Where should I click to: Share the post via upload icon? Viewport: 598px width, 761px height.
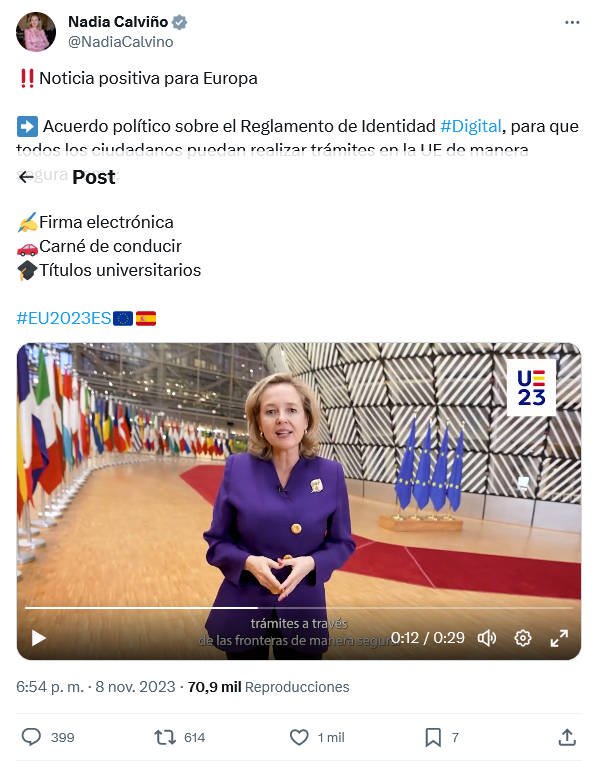(567, 738)
